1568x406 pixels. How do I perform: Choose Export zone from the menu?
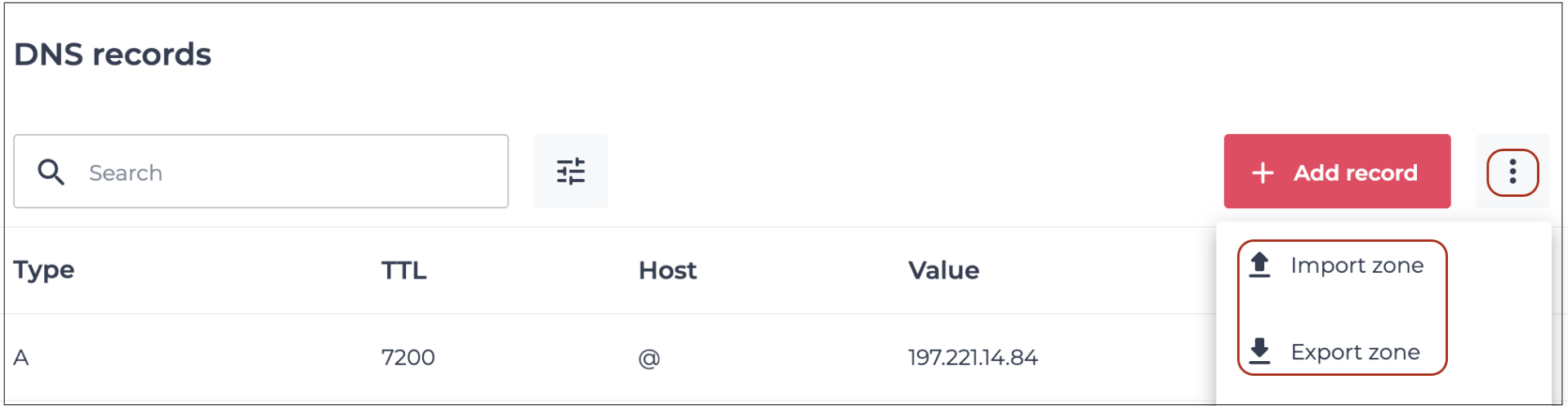point(1355,352)
